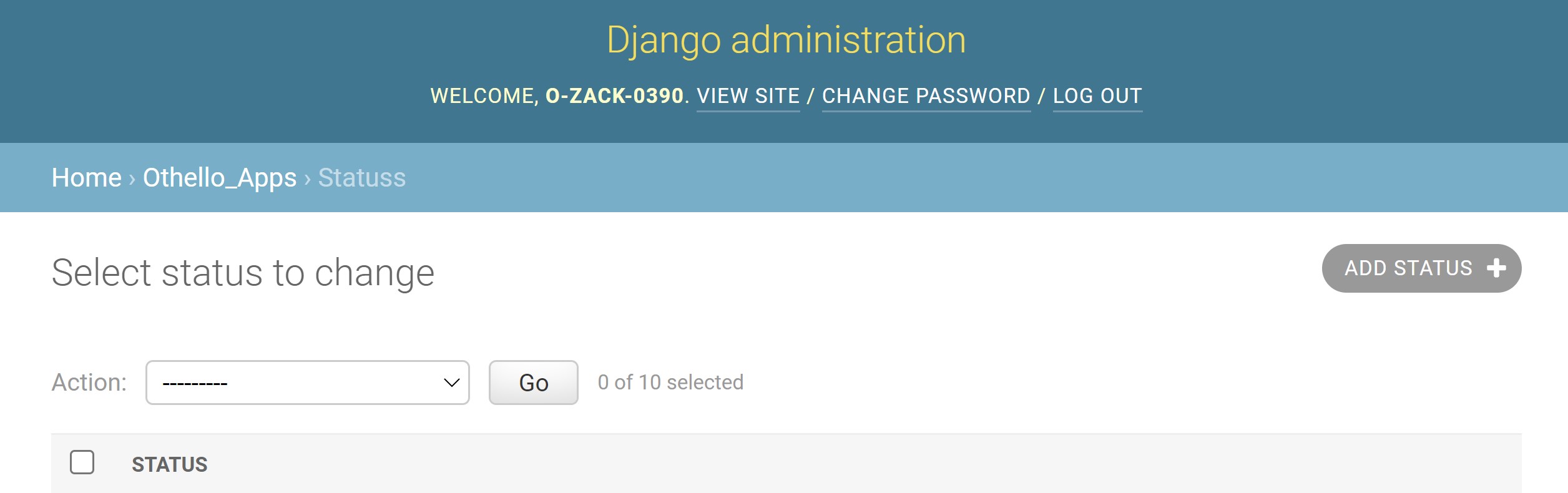Viewport: 1568px width, 493px height.
Task: Click the separator arrow after Home breadcrumb
Action: (x=132, y=179)
